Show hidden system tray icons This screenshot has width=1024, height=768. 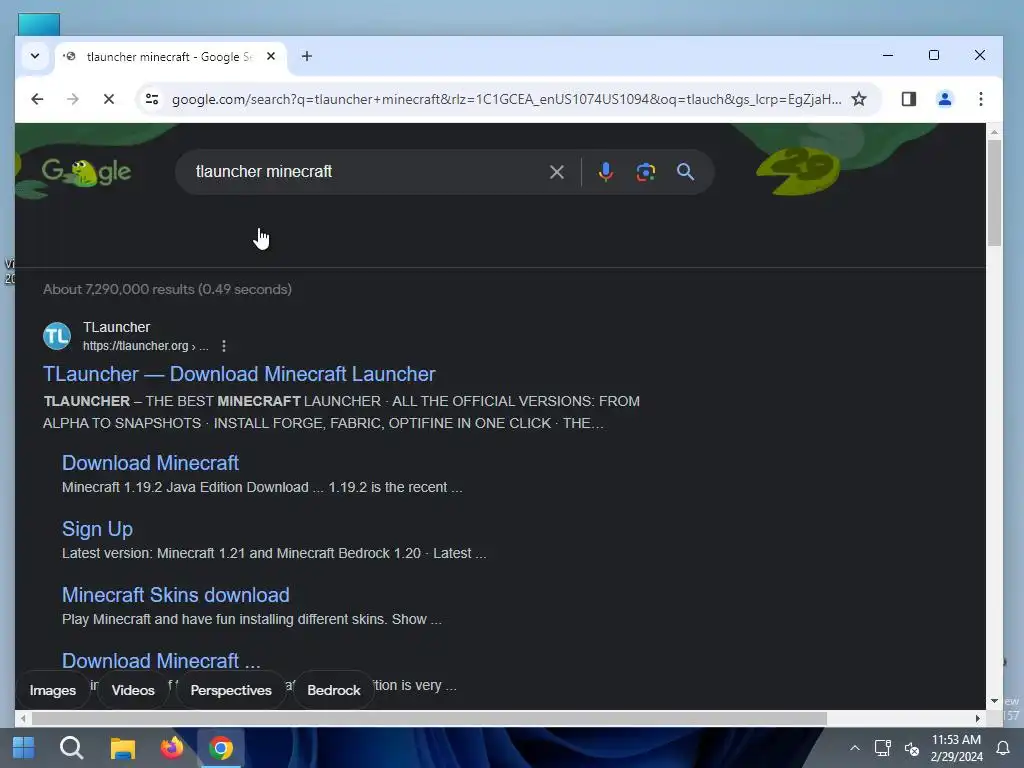[x=854, y=748]
